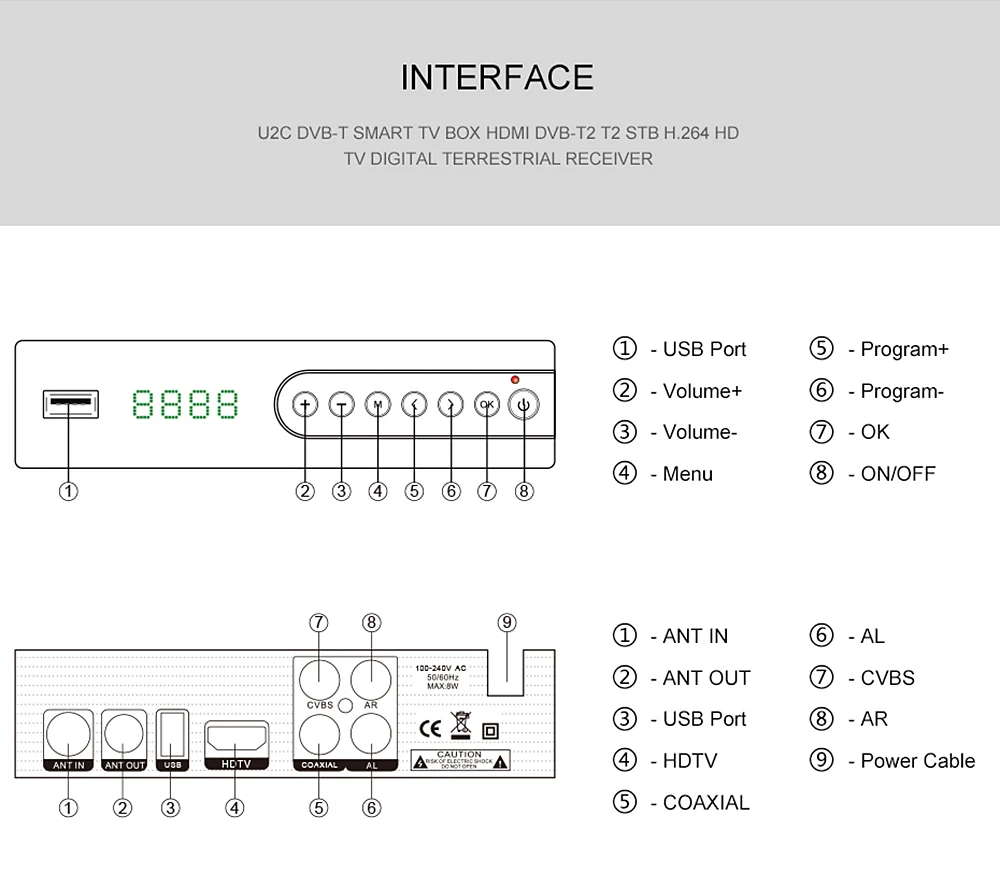Click the HDTV legend text

[690, 761]
